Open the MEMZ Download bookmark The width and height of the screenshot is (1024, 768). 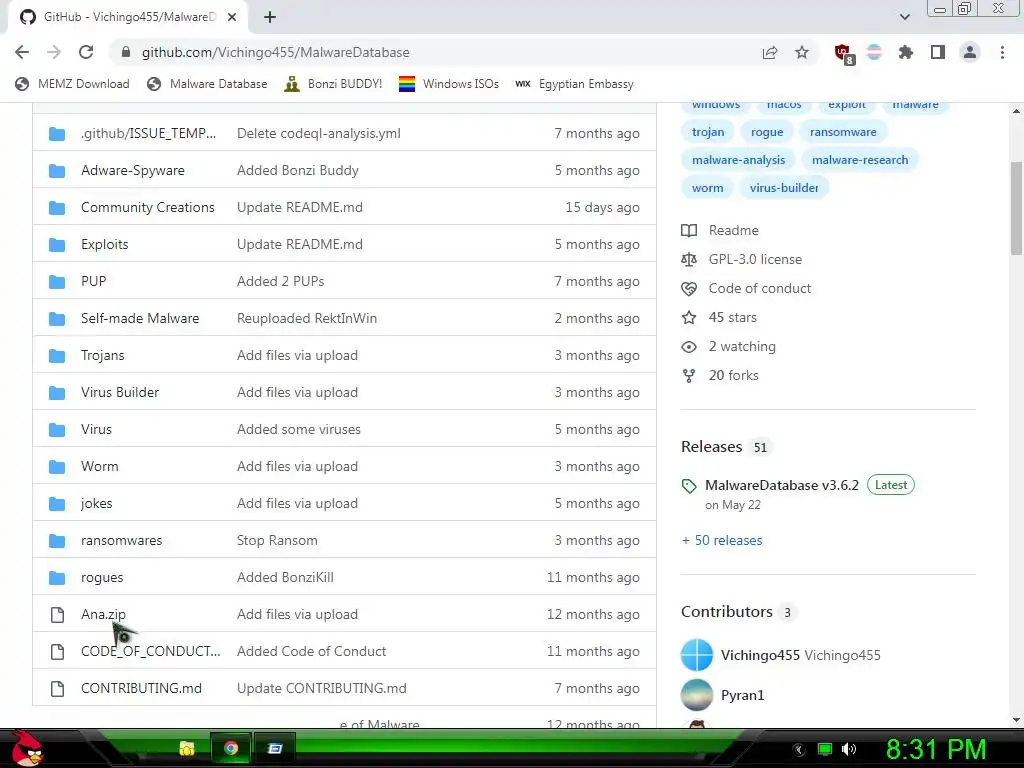72,84
